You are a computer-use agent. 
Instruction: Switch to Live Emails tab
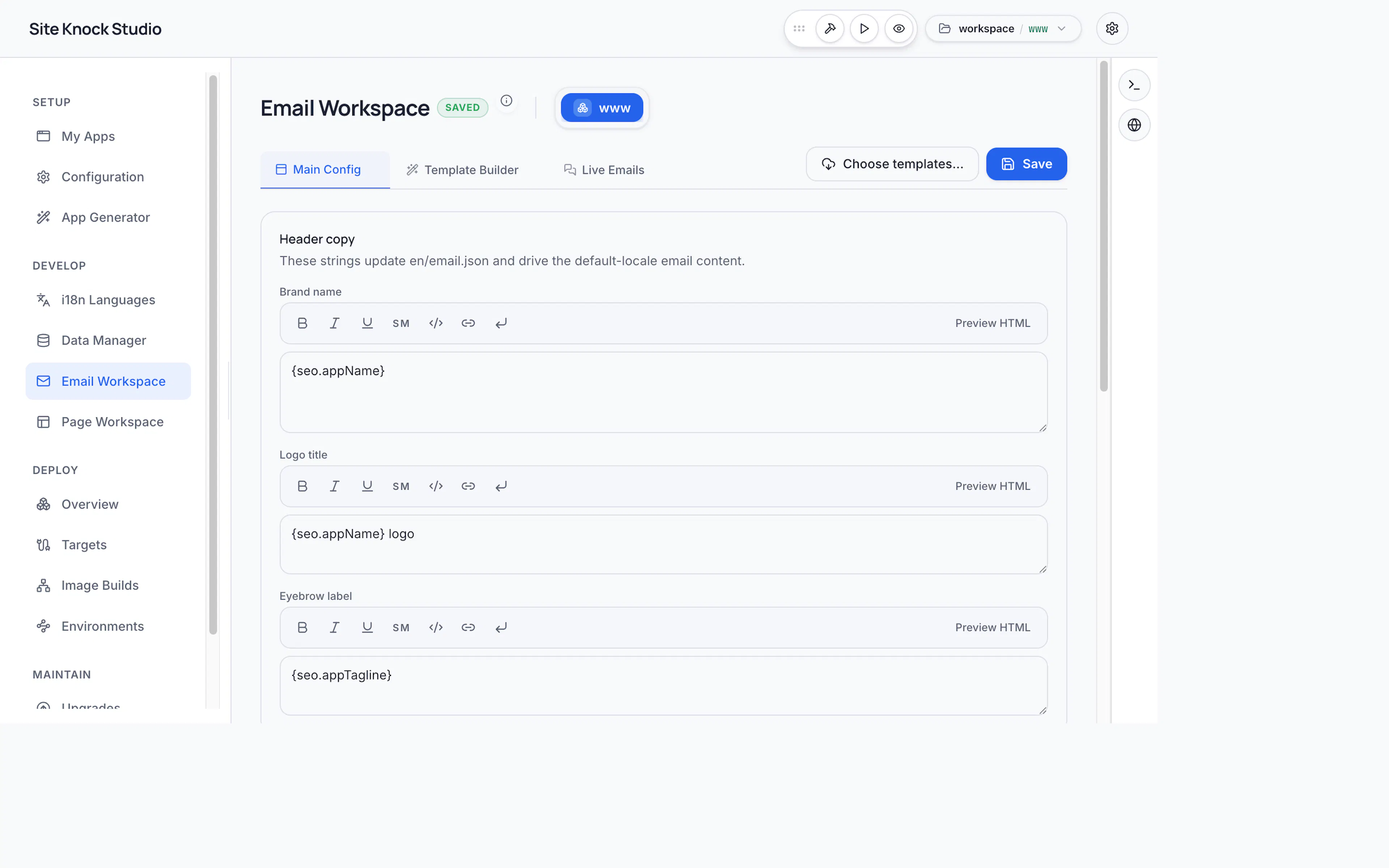pos(604,170)
